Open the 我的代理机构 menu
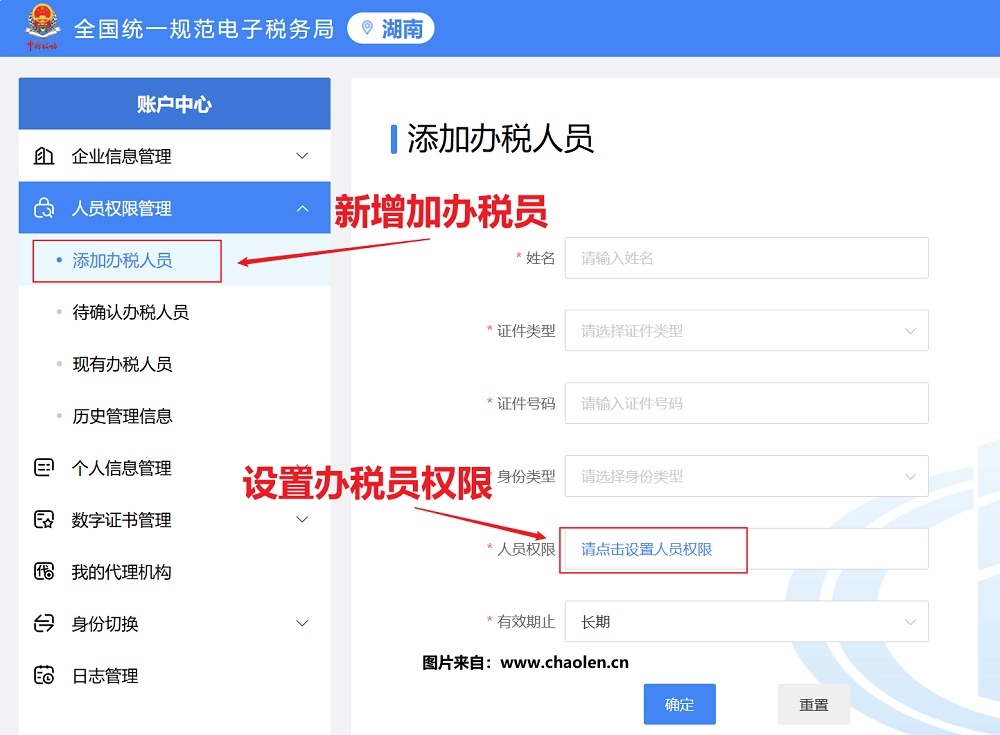 [x=174, y=572]
